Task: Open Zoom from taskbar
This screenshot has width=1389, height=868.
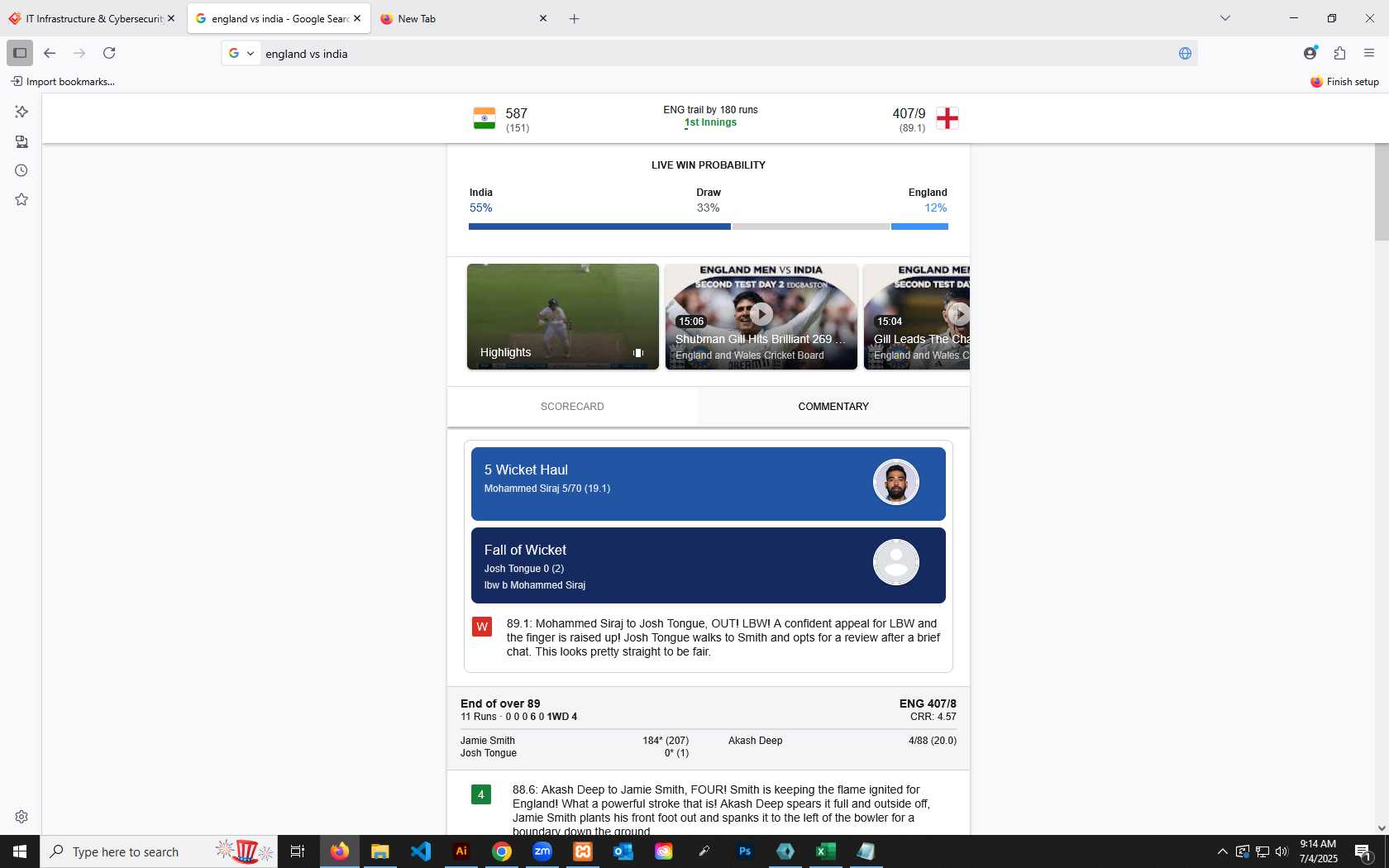Action: 542,851
